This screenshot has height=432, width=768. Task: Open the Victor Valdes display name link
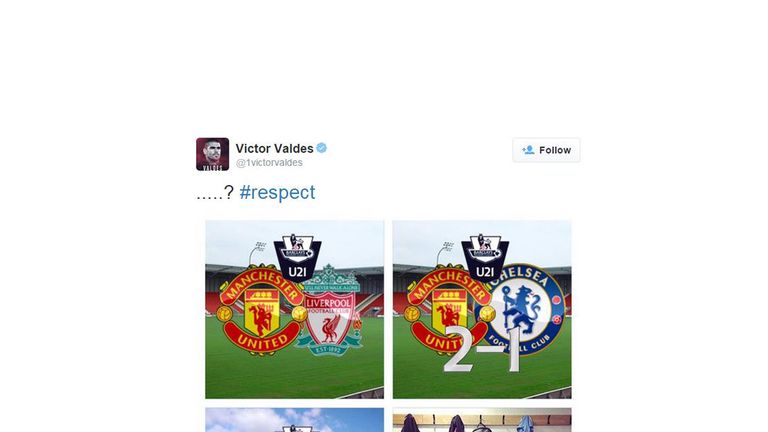click(x=274, y=148)
